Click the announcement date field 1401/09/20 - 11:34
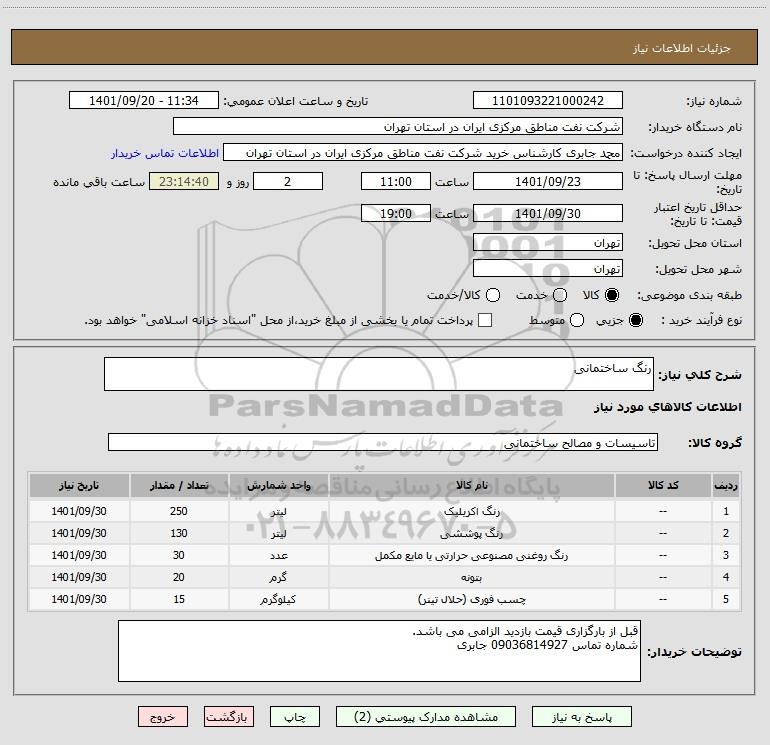Viewport: 770px width, 745px height. (x=144, y=101)
